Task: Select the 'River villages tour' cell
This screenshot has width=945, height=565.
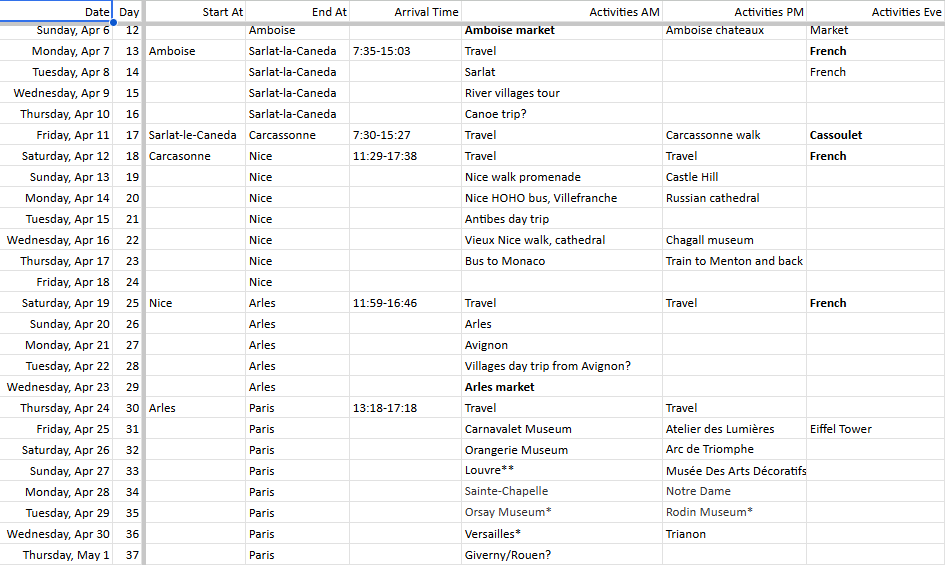Action: [562, 93]
